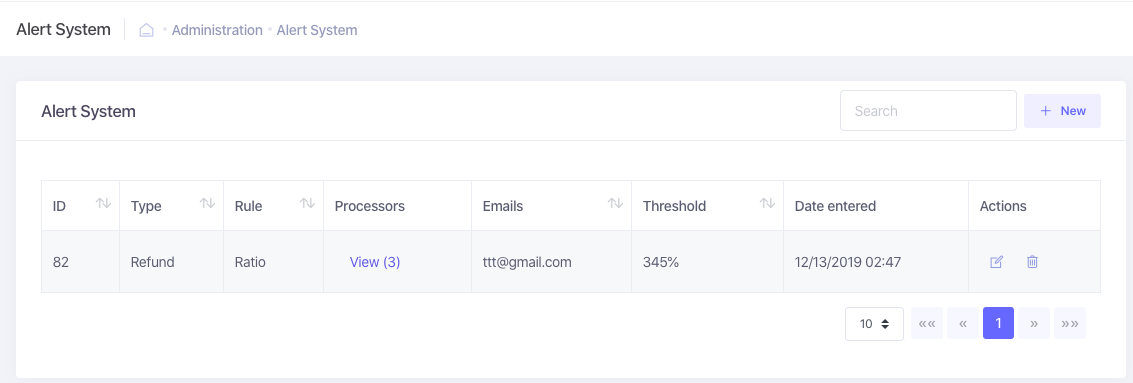
Task: Go to the previous page with « button
Action: (963, 324)
